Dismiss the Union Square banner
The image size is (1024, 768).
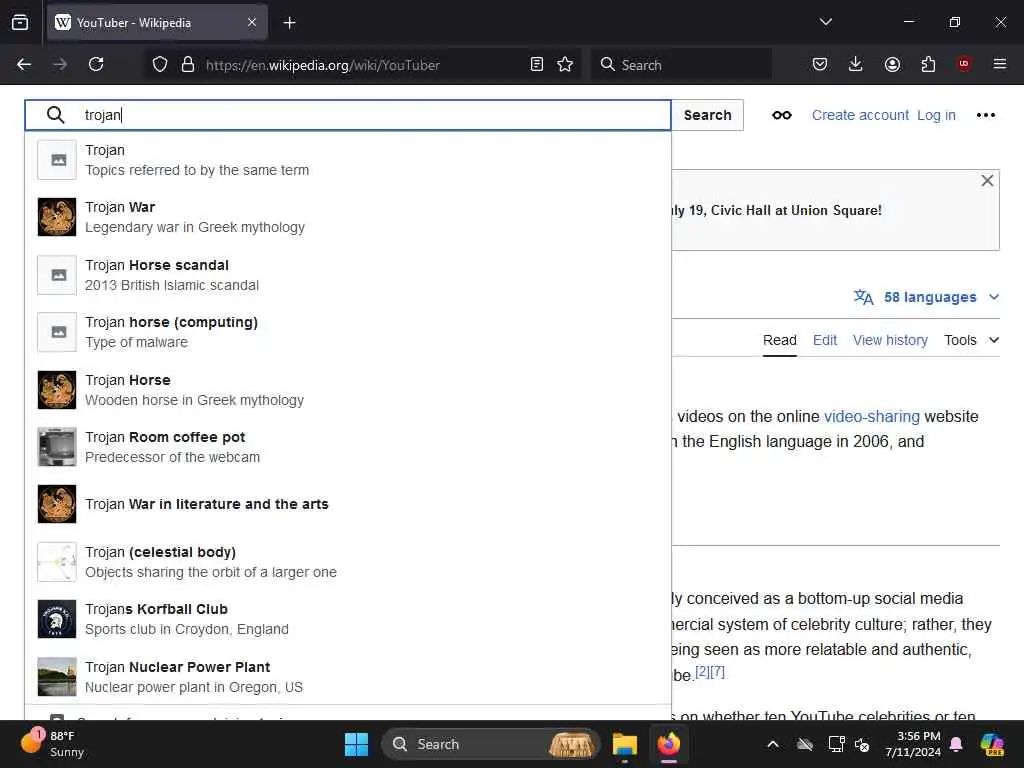click(x=987, y=181)
